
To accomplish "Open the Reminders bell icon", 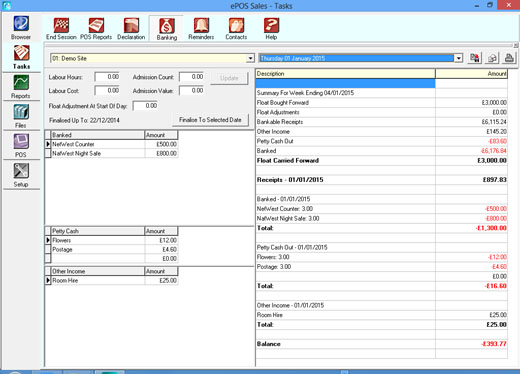I will pyautogui.click(x=201, y=29).
